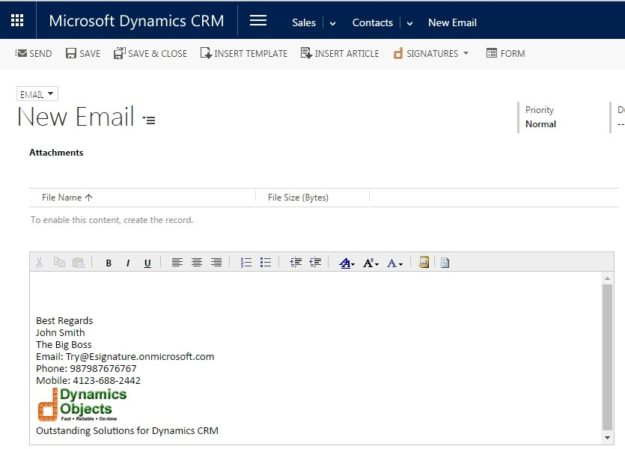This screenshot has height=449, width=625.
Task: Click the editor vertical scrollbar thumb
Action: (607, 357)
